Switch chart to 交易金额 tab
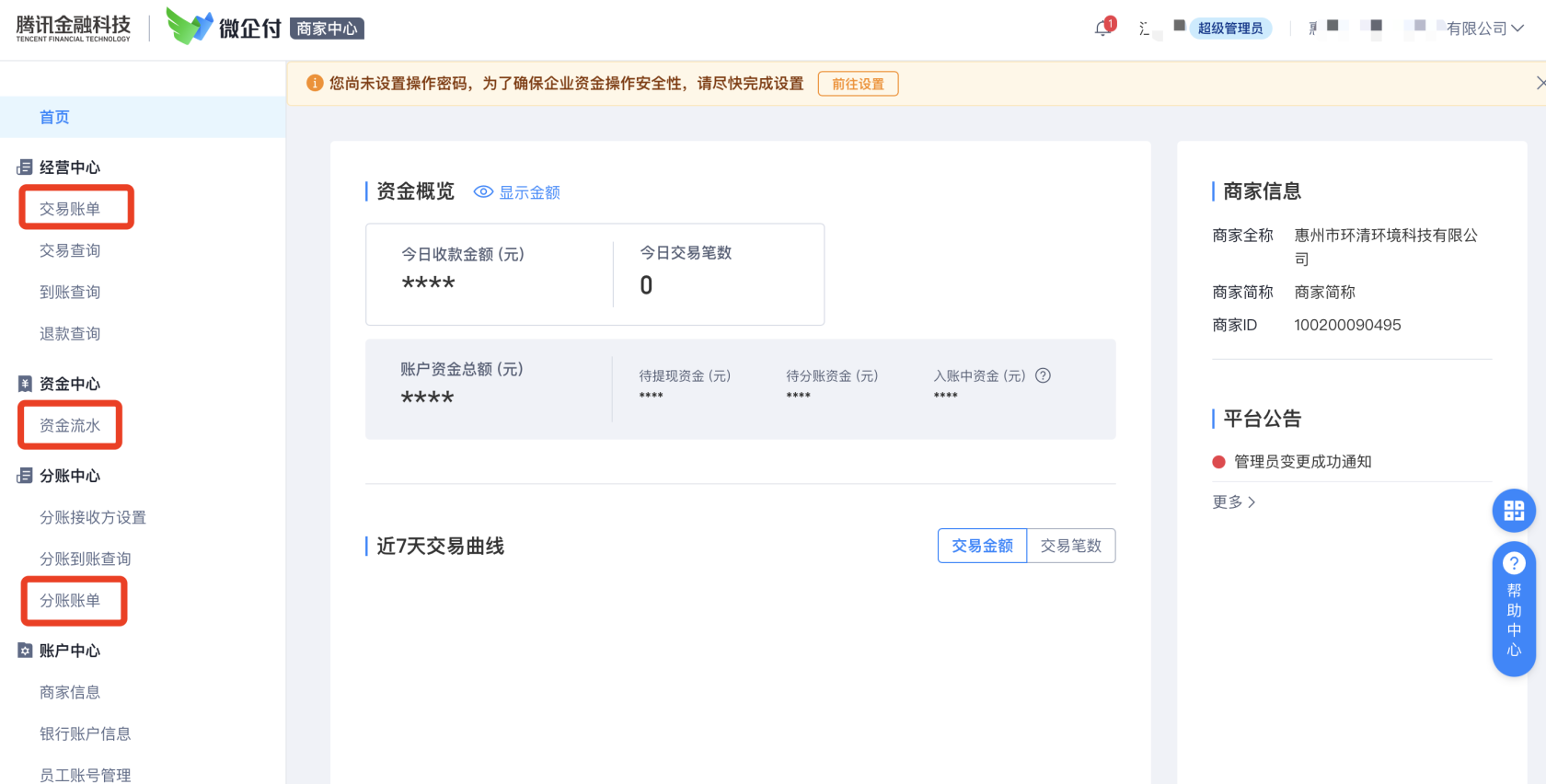This screenshot has height=784, width=1546. pos(982,546)
